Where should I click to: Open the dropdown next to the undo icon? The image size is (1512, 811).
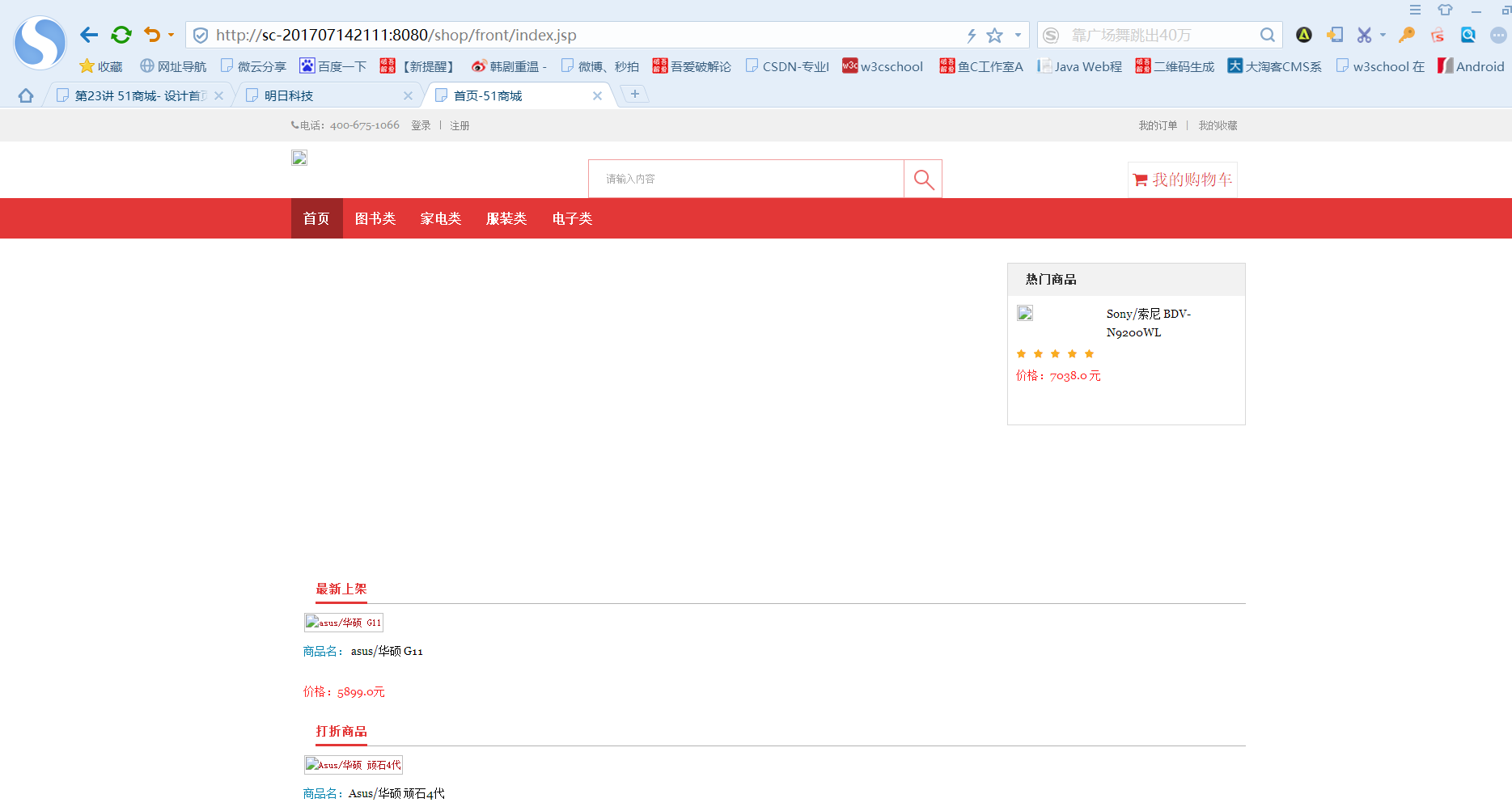pos(171,35)
